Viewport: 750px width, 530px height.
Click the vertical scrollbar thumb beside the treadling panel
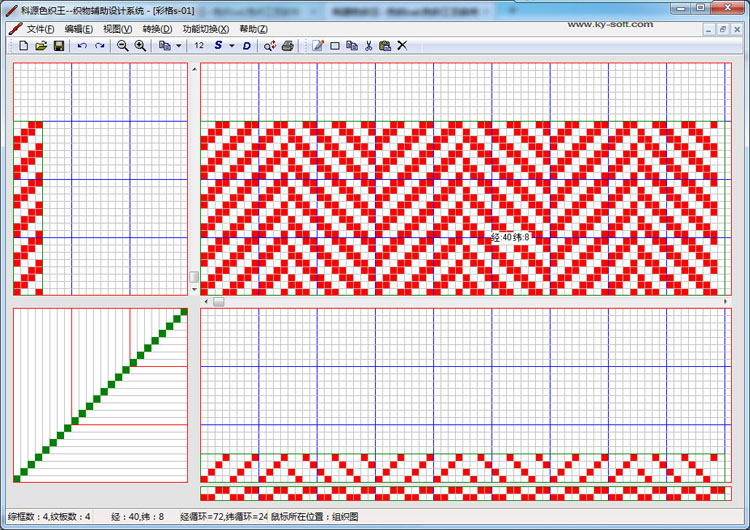(x=194, y=277)
